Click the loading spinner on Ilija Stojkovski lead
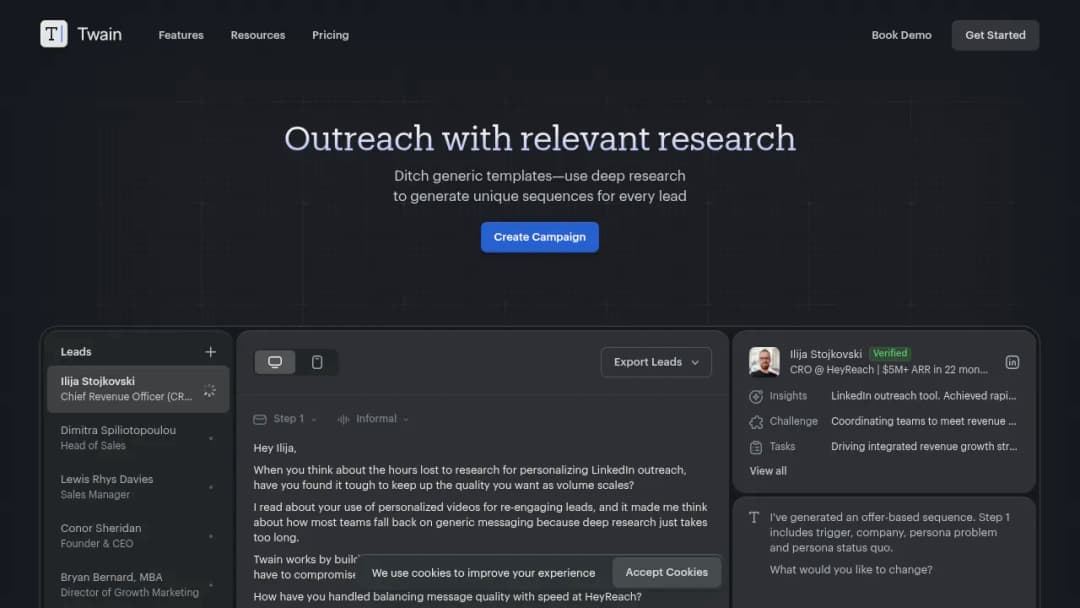The width and height of the screenshot is (1080, 608). tap(209, 390)
